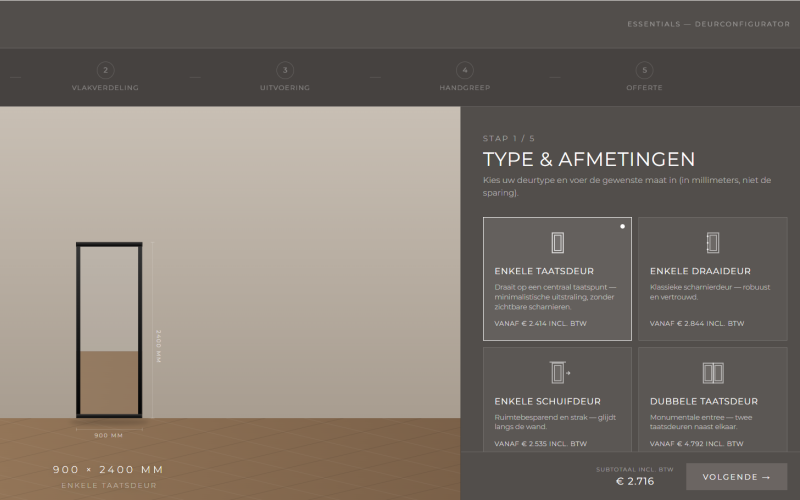Click the Volgende button
The height and width of the screenshot is (500, 800).
click(x=737, y=477)
